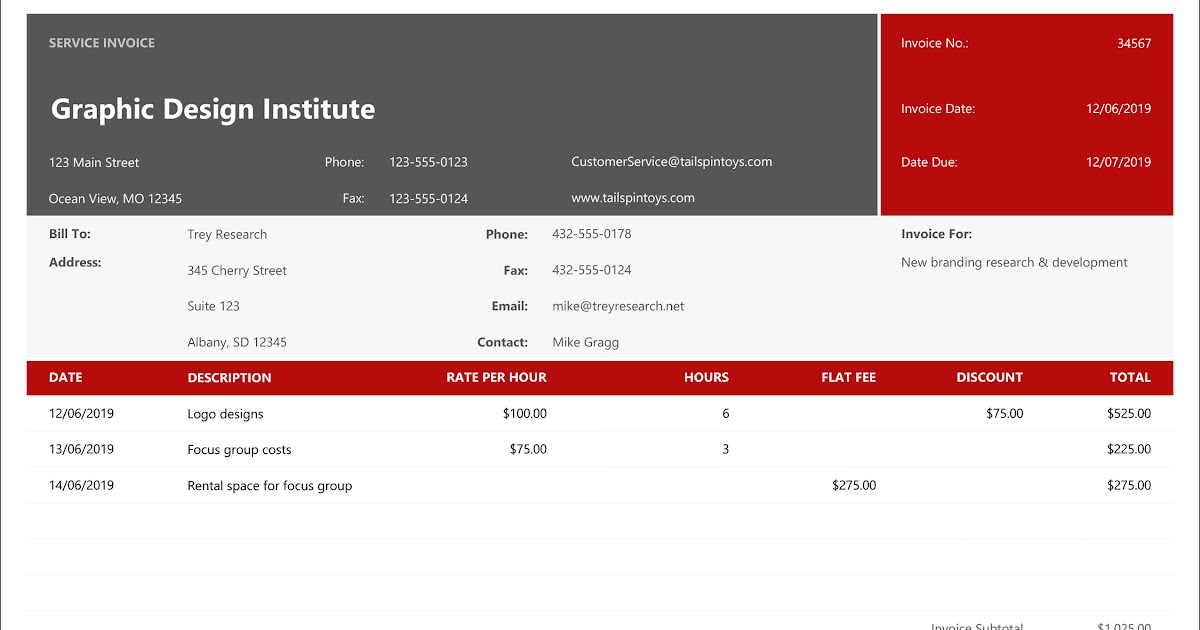The width and height of the screenshot is (1200, 630).
Task: Click hours value 3 for Focus group costs
Action: 725,449
